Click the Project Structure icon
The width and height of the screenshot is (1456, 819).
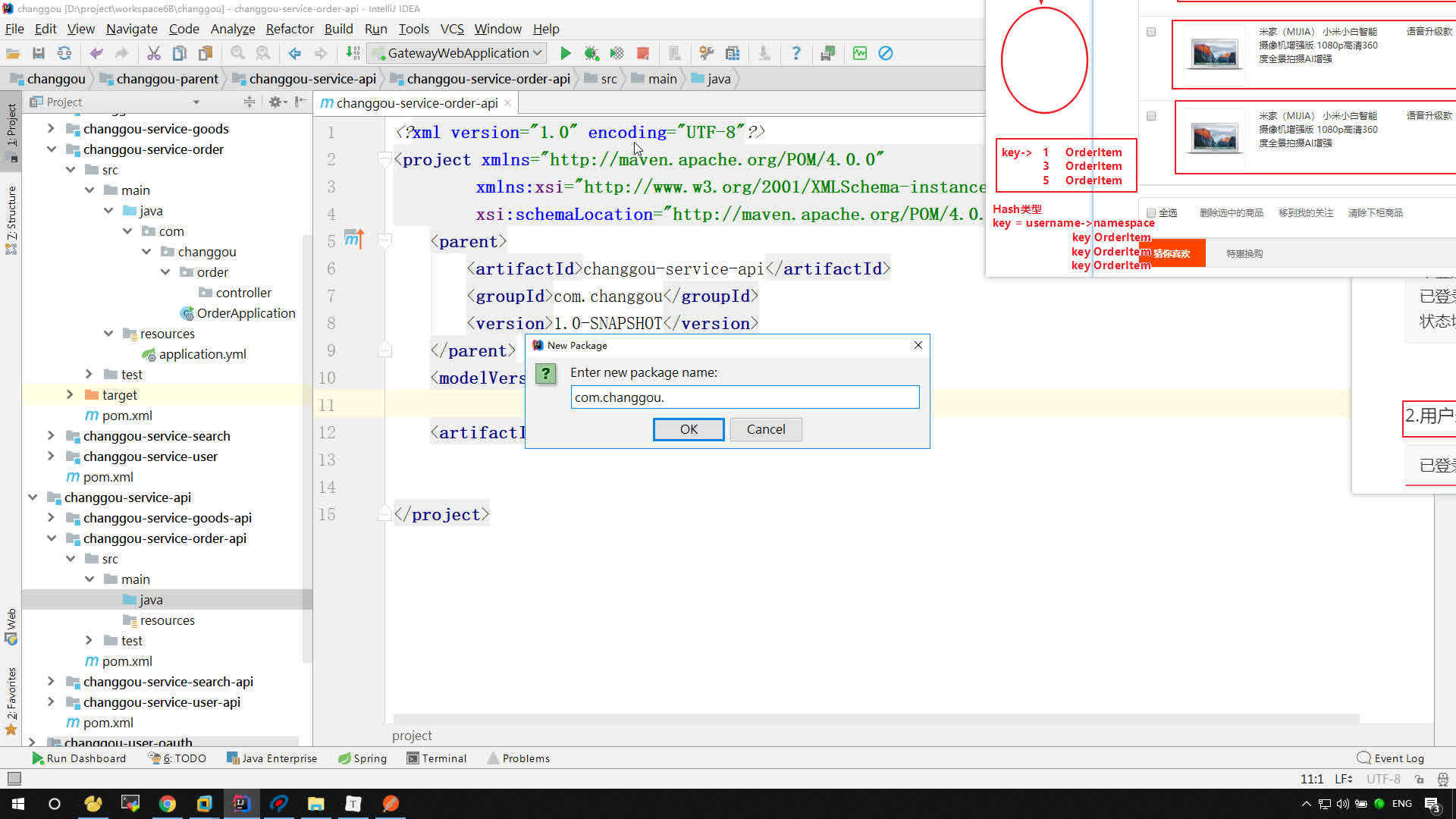point(732,53)
